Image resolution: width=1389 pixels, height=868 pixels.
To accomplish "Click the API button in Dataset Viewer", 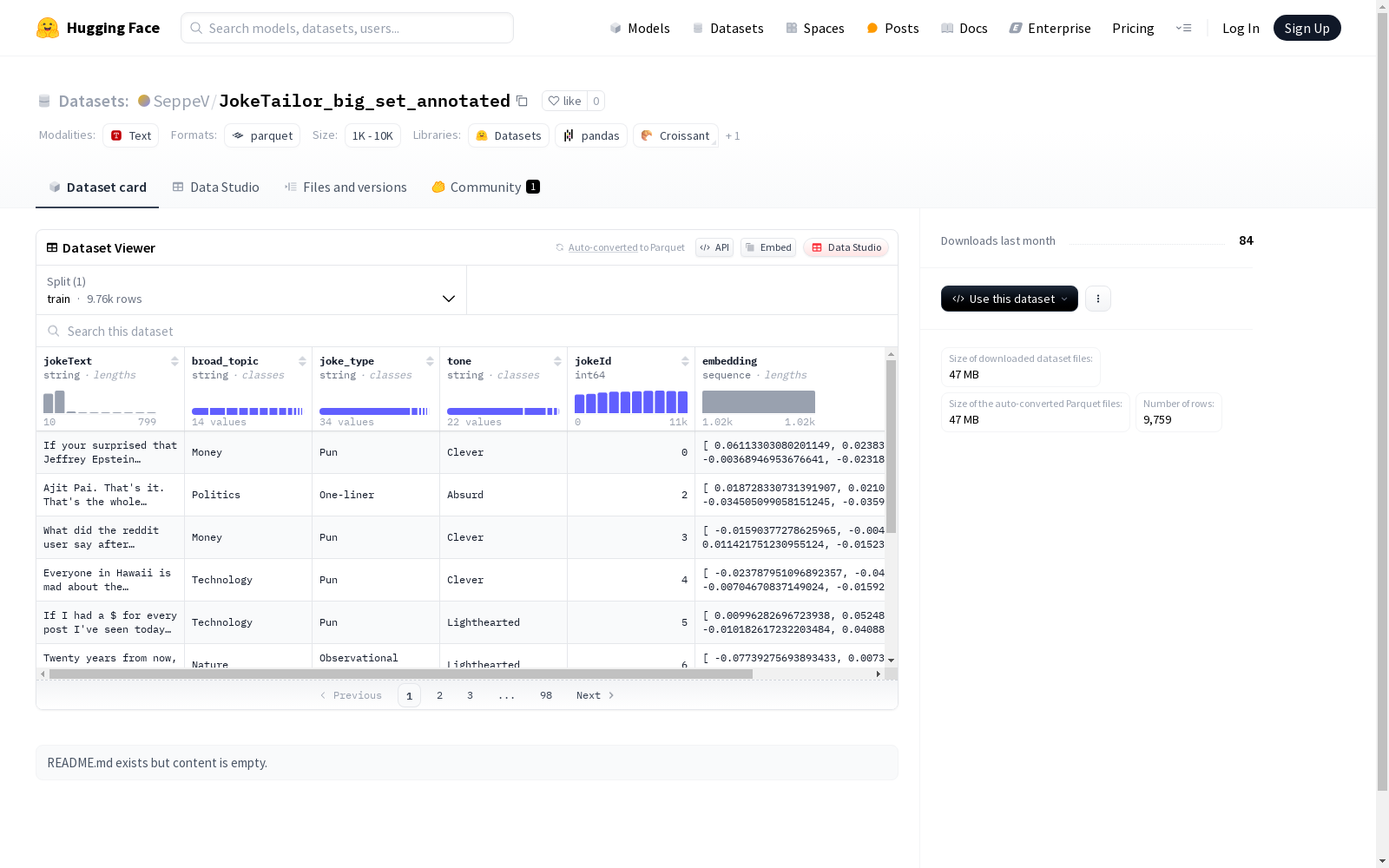I will (x=714, y=247).
